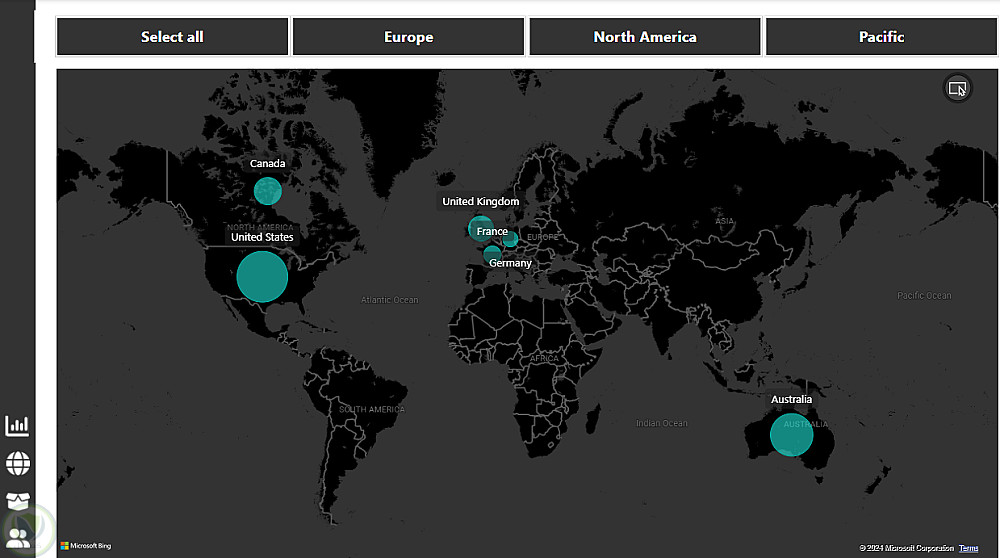
Task: Filter the map by Europe
Action: 409,37
